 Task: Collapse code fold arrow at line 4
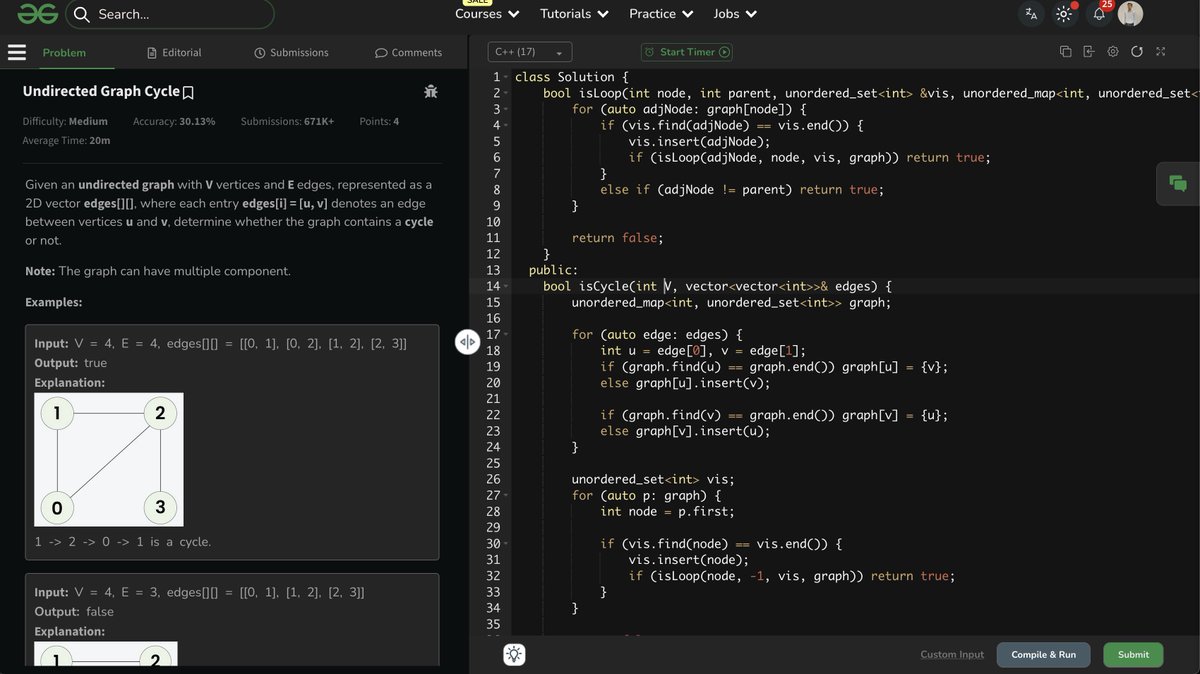pyautogui.click(x=506, y=125)
